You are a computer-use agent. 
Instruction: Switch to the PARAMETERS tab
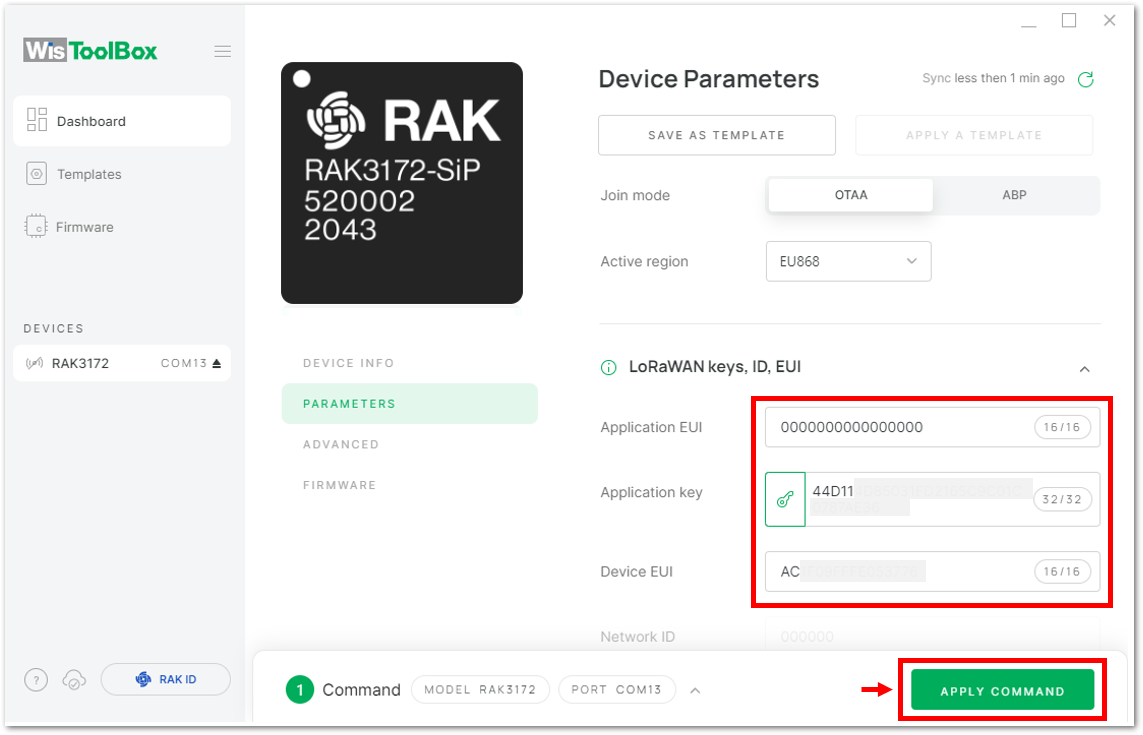pyautogui.click(x=410, y=403)
